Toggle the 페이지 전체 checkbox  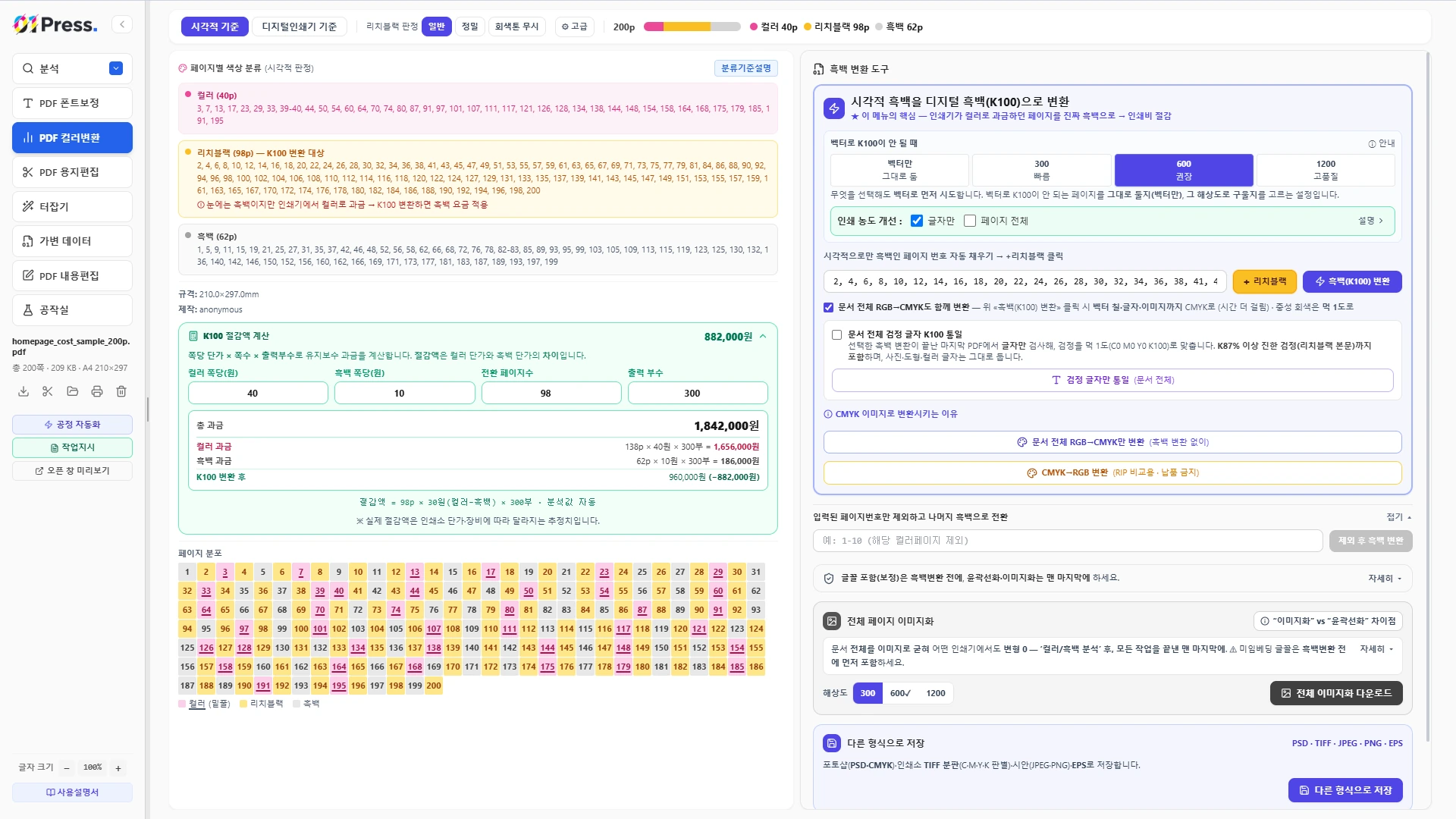coord(970,221)
